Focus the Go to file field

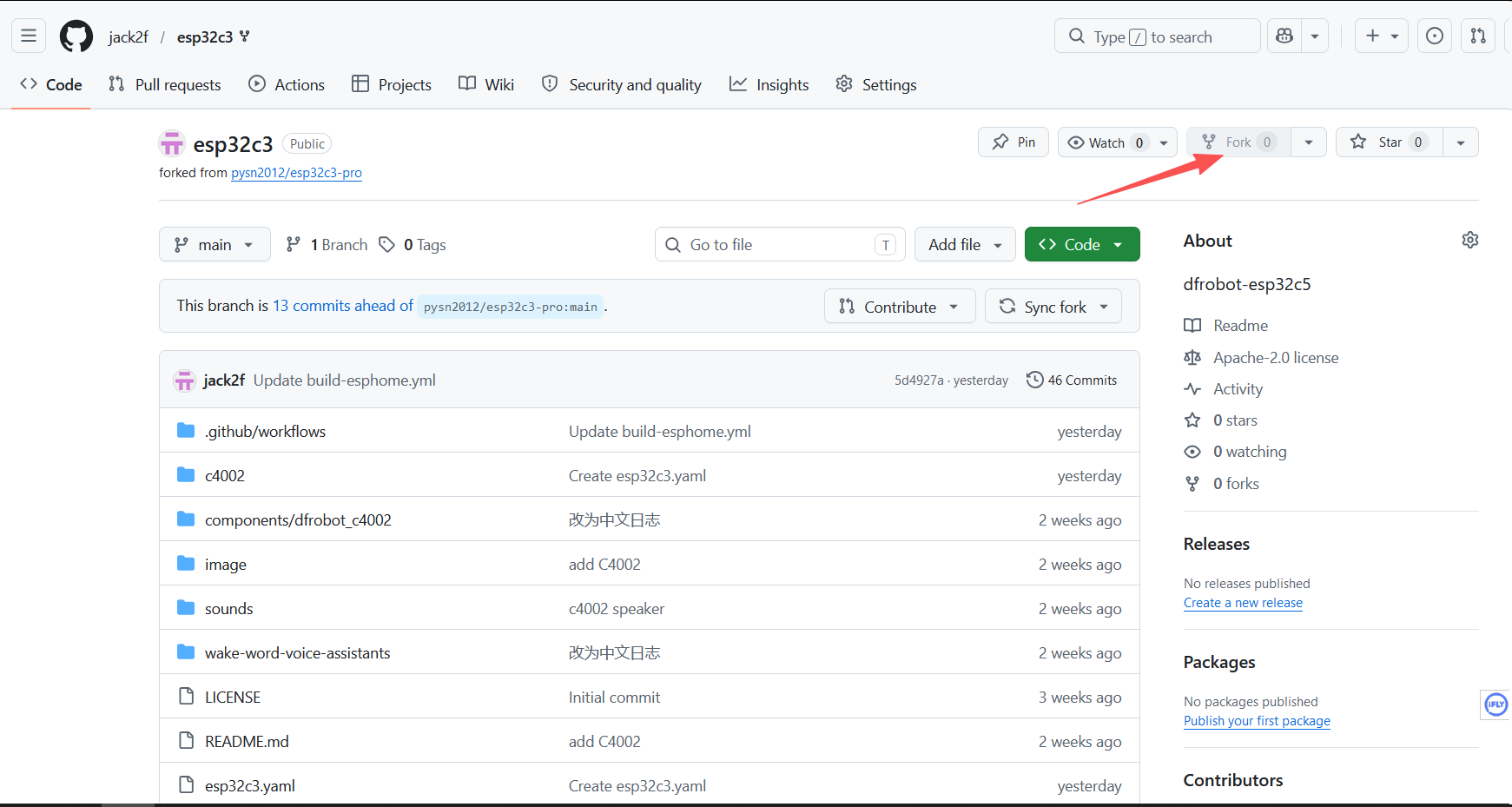coord(780,244)
